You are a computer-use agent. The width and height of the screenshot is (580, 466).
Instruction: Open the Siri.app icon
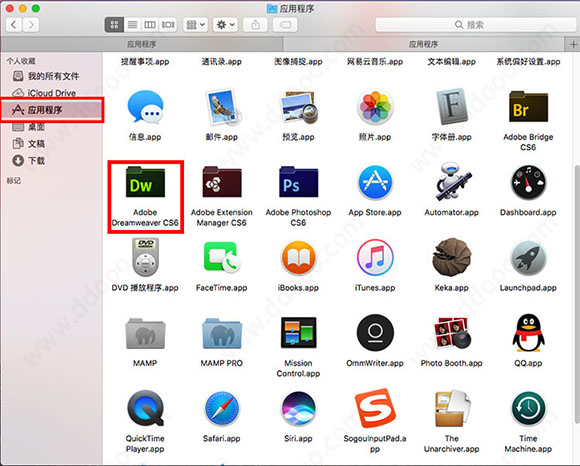coord(299,409)
